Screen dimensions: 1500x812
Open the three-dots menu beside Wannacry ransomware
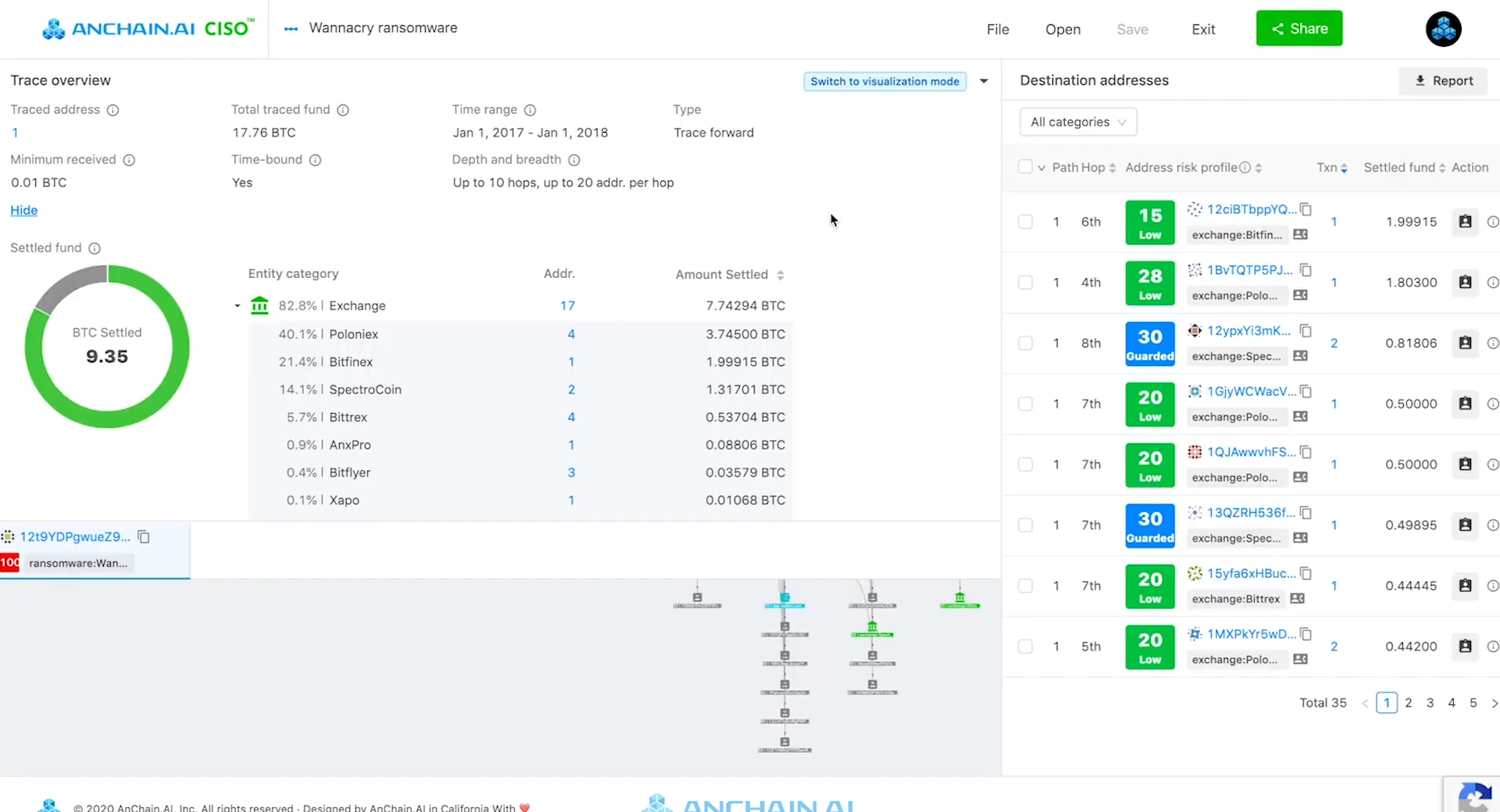(x=291, y=29)
